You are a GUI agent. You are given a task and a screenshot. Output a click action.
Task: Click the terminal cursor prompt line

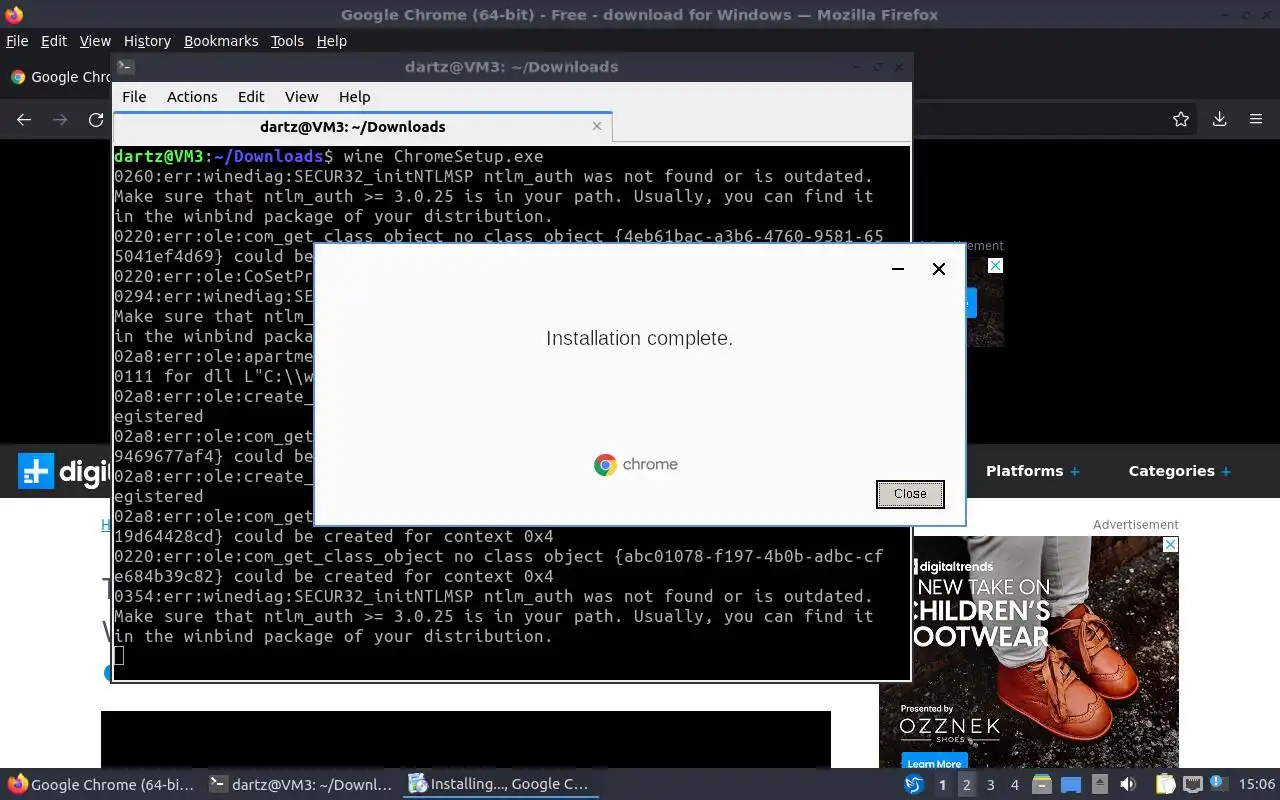pyautogui.click(x=119, y=656)
